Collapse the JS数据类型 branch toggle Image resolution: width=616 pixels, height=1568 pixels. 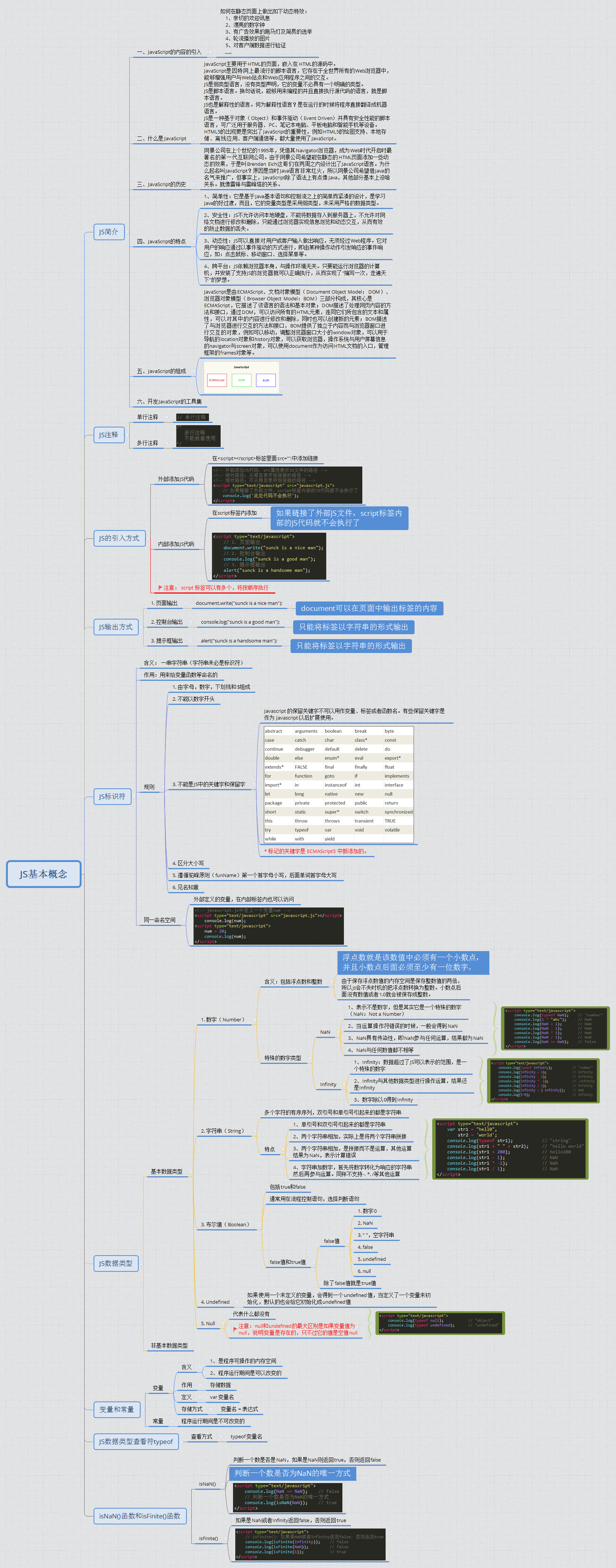(x=142, y=1263)
